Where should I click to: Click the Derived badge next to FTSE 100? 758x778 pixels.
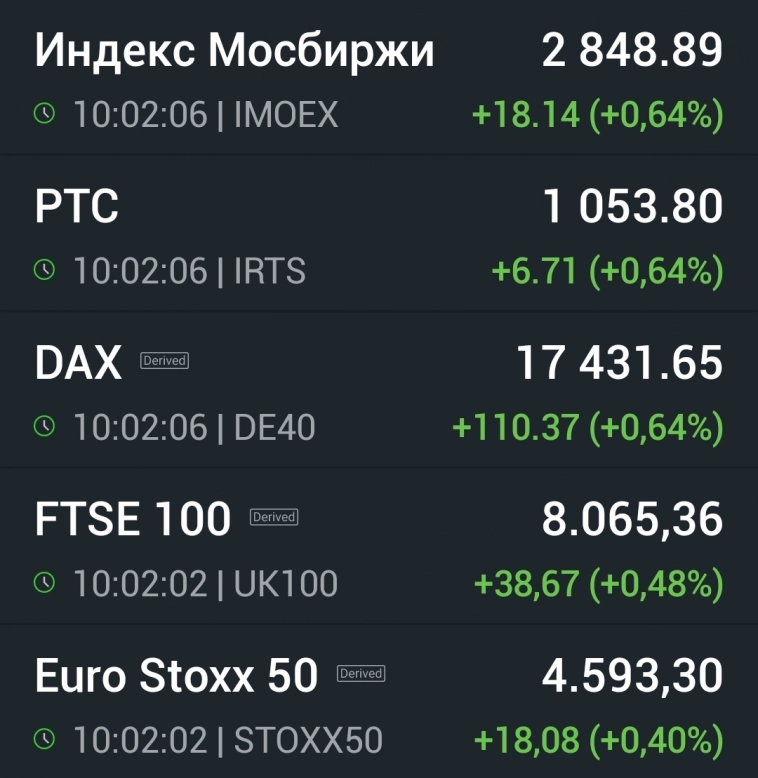coord(273,517)
